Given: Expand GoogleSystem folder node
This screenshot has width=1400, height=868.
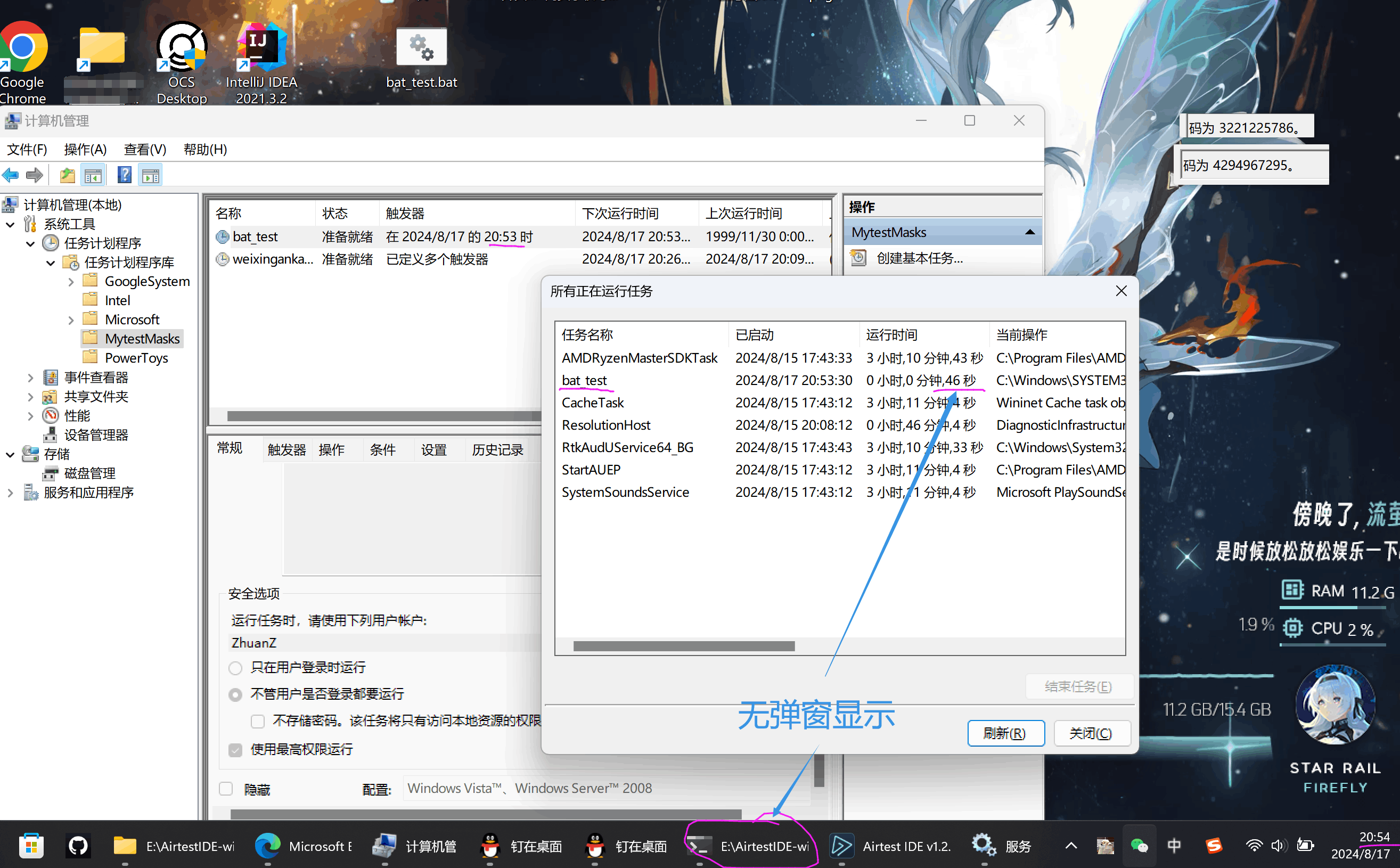Looking at the screenshot, I should coord(71,282).
